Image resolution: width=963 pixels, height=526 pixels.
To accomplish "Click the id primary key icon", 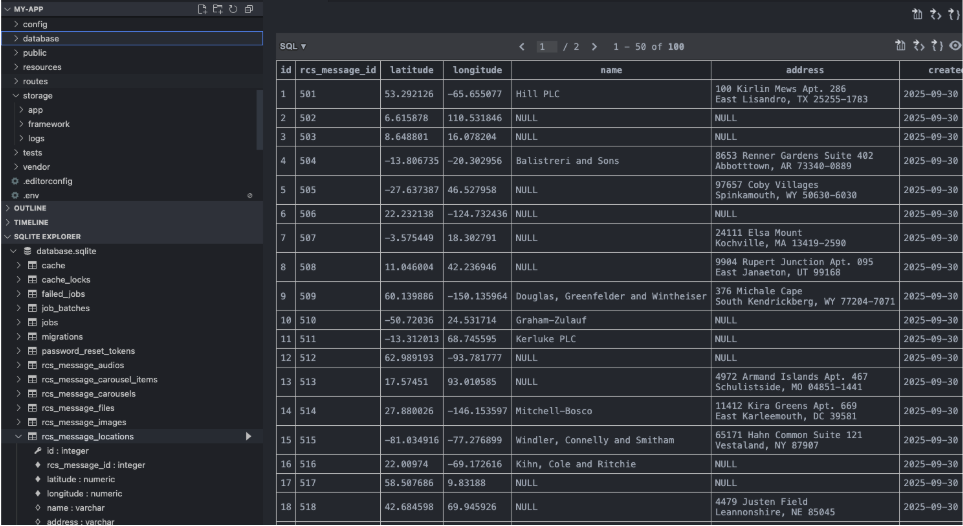I will (x=38, y=451).
